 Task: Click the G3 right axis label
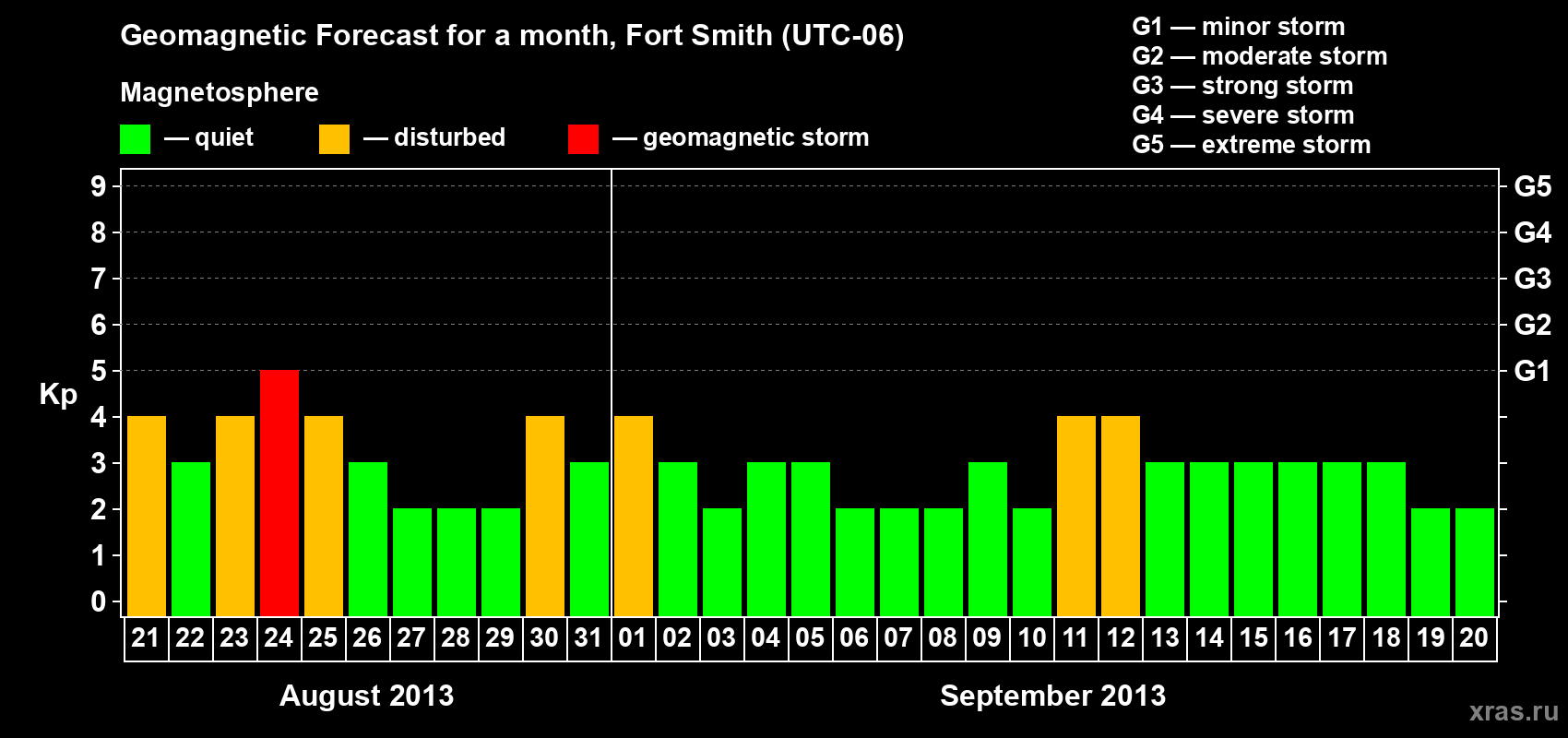[1532, 279]
